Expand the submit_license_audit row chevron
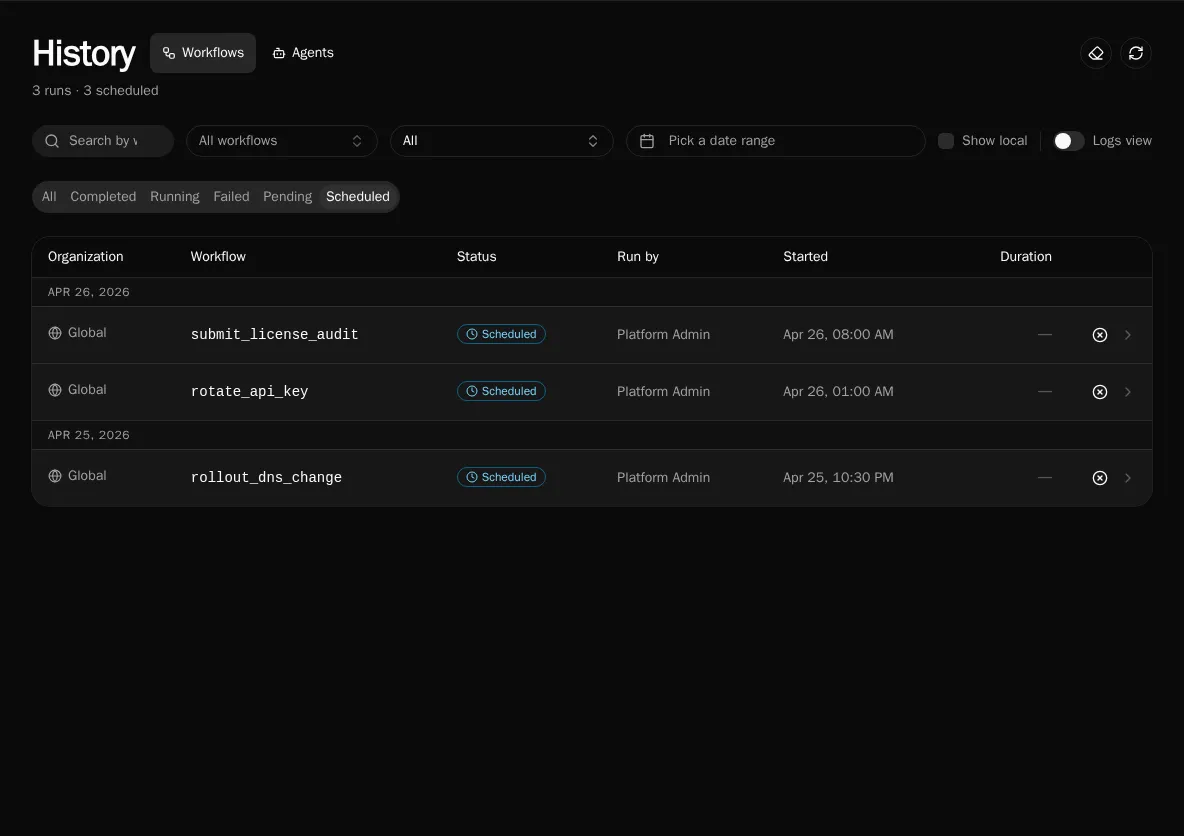The image size is (1184, 836). pyautogui.click(x=1127, y=335)
